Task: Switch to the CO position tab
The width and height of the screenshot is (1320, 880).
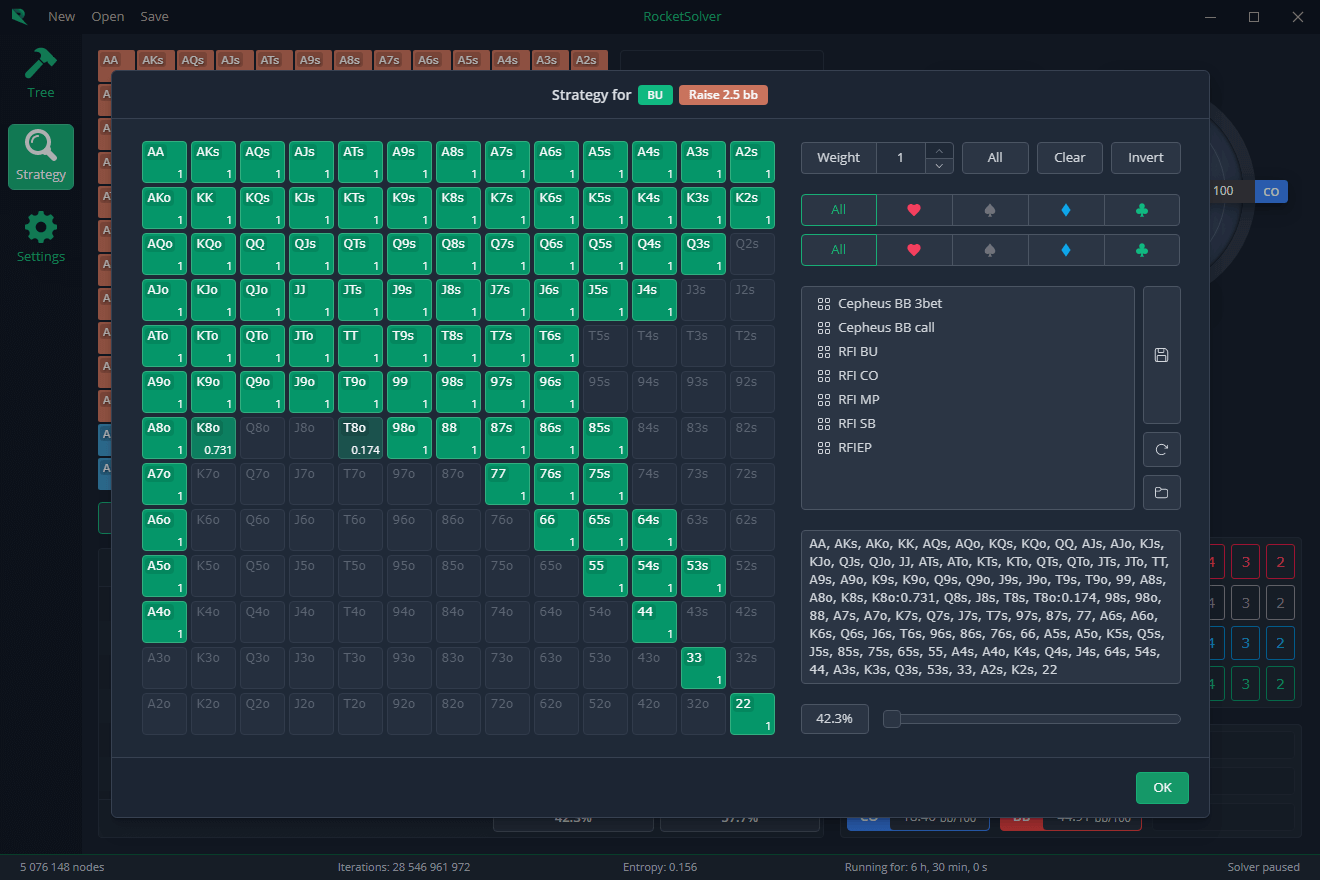Action: [x=1272, y=190]
